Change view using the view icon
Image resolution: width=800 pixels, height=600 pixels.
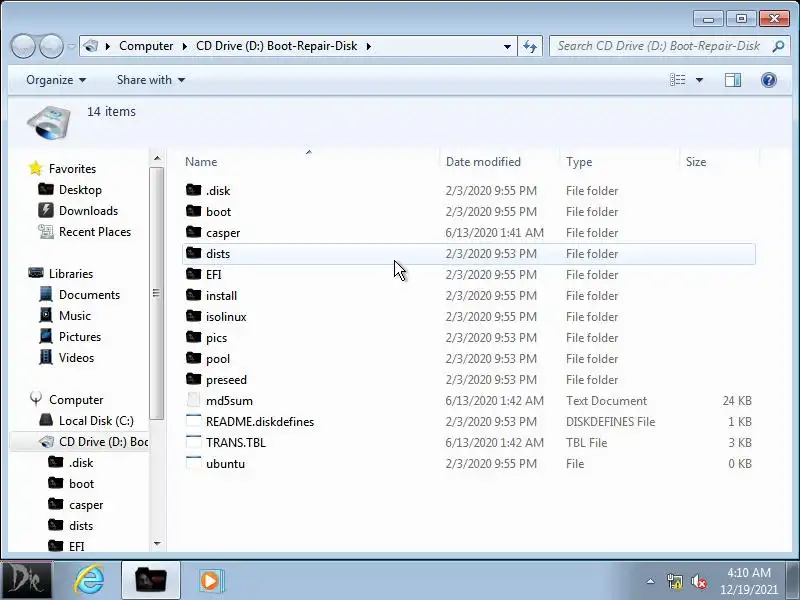pos(678,80)
